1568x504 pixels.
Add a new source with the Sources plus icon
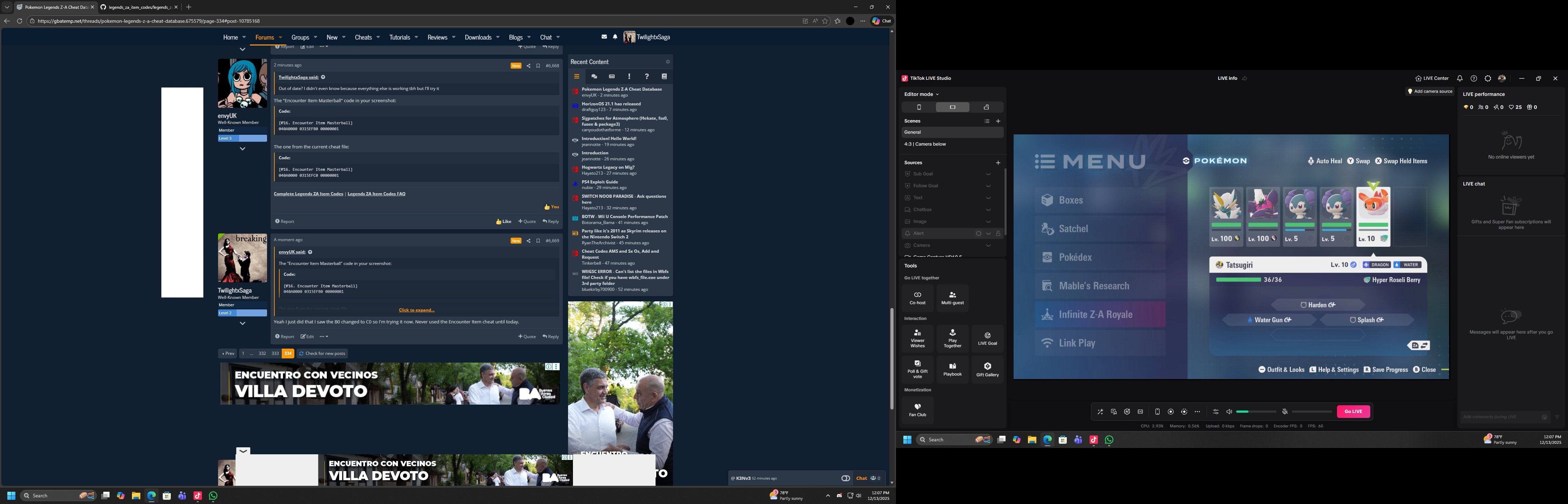click(998, 162)
